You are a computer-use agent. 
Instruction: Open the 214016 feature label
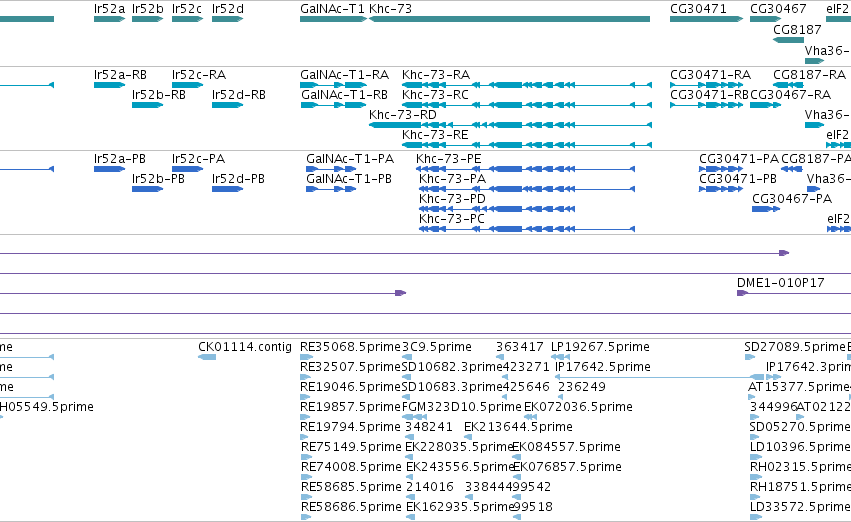(x=430, y=488)
